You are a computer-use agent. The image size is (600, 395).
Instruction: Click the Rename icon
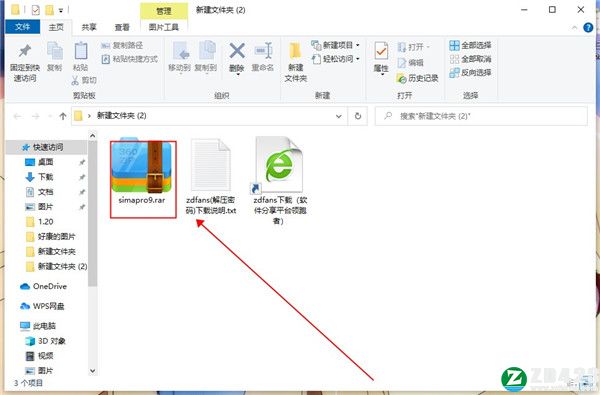tap(263, 51)
